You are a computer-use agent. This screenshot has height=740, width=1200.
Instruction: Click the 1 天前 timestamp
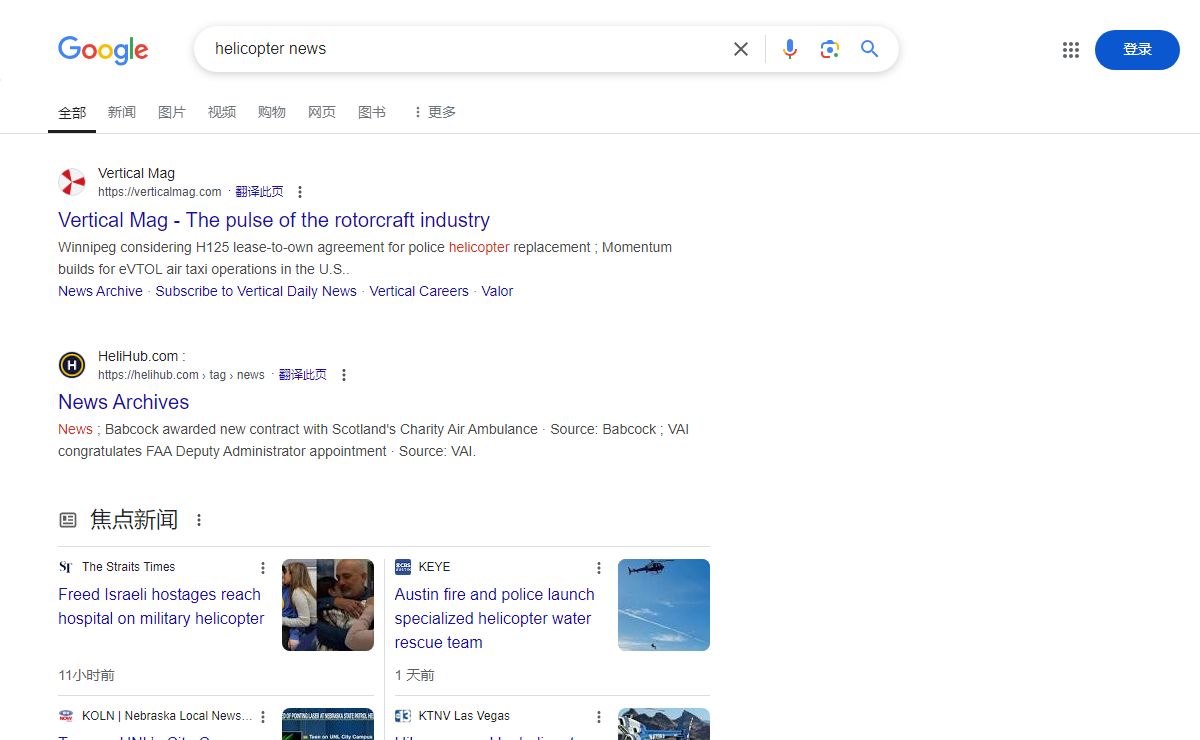pyautogui.click(x=414, y=675)
